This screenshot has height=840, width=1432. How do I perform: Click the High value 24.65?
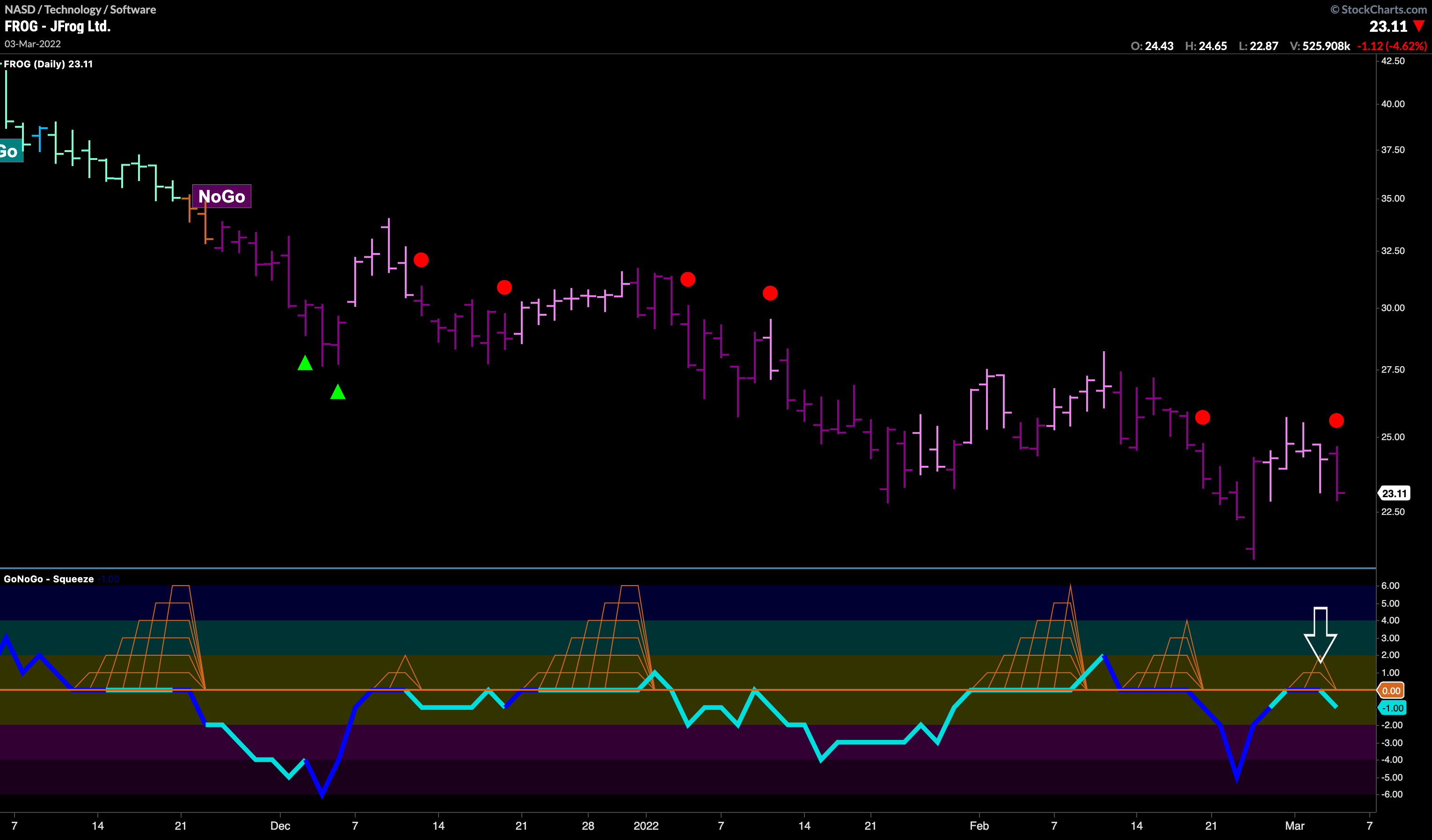coord(1213,46)
